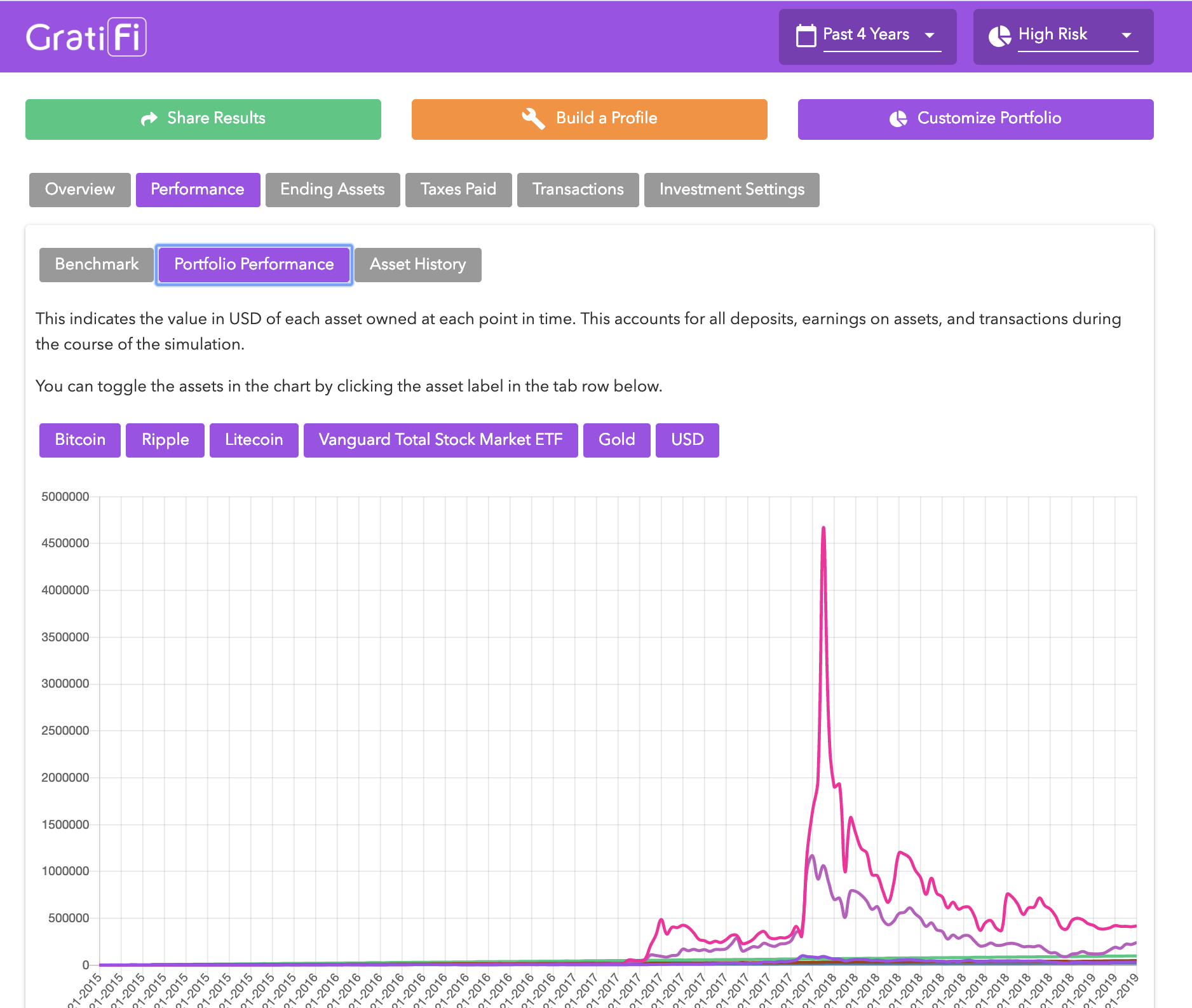This screenshot has height=1008, width=1192.
Task: Click the share arrow icon
Action: point(149,119)
